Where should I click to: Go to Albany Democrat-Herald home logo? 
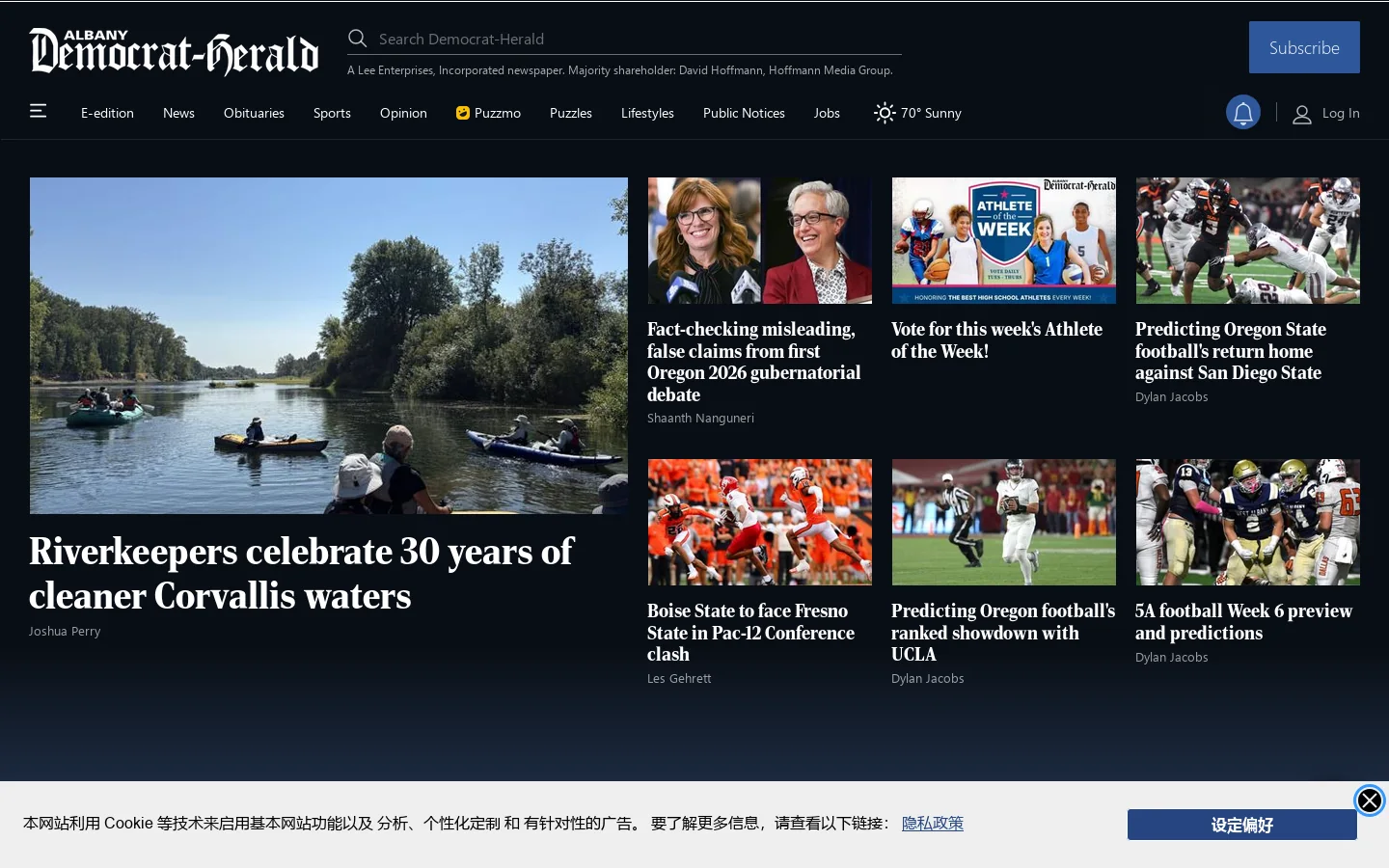pyautogui.click(x=174, y=52)
